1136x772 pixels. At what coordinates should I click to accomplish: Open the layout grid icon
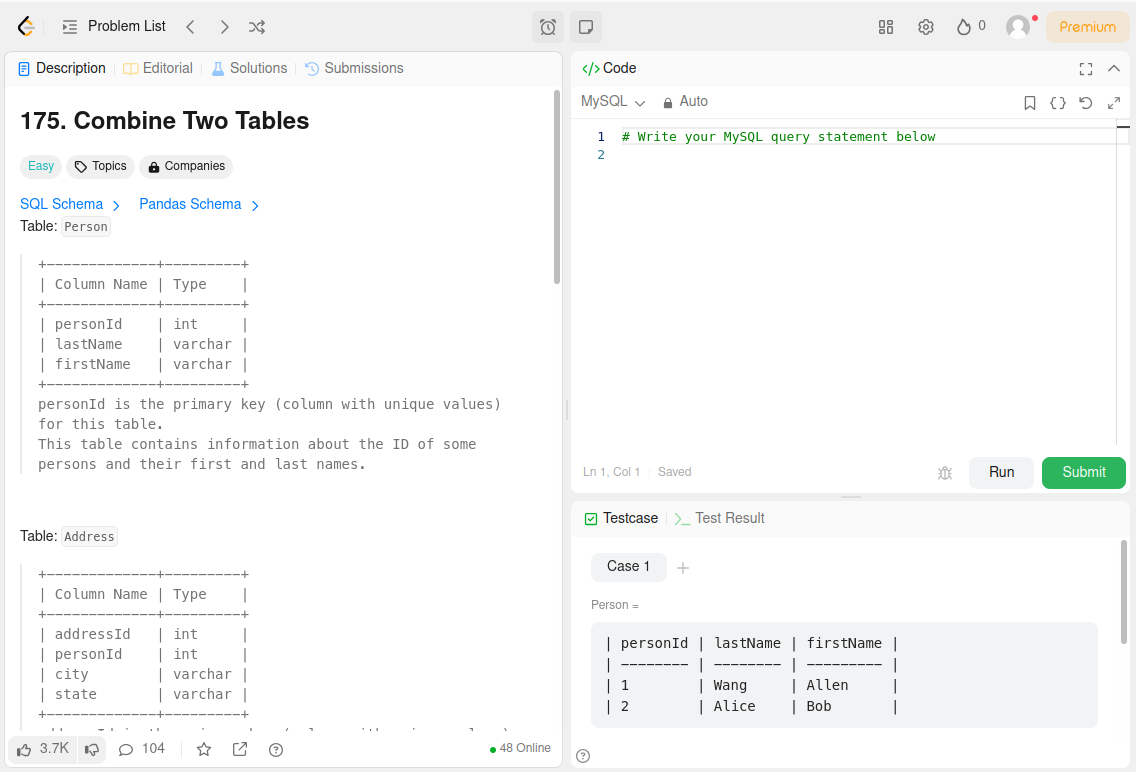pos(885,28)
